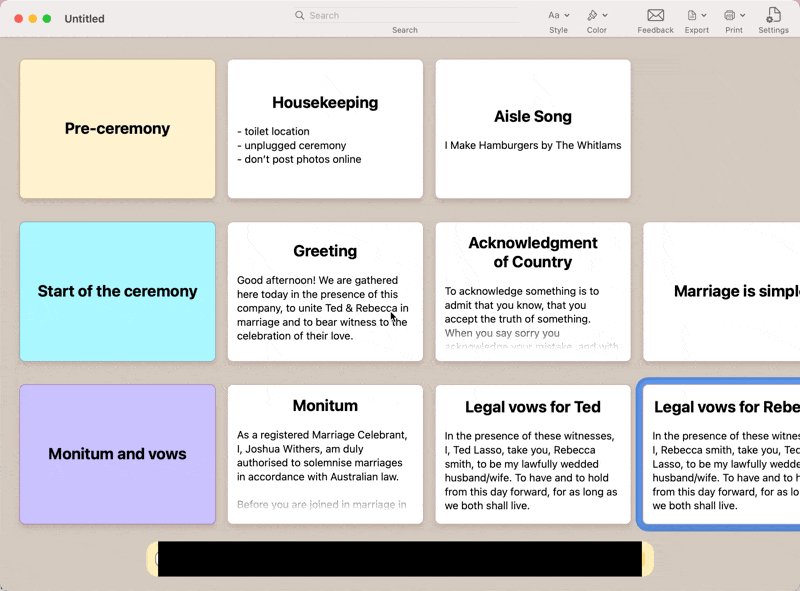
Task: Select the Housekeeping card
Action: (325, 129)
